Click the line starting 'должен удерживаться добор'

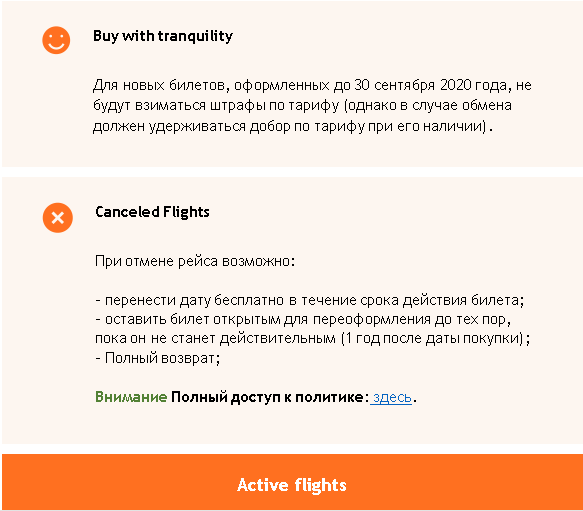pos(293,127)
